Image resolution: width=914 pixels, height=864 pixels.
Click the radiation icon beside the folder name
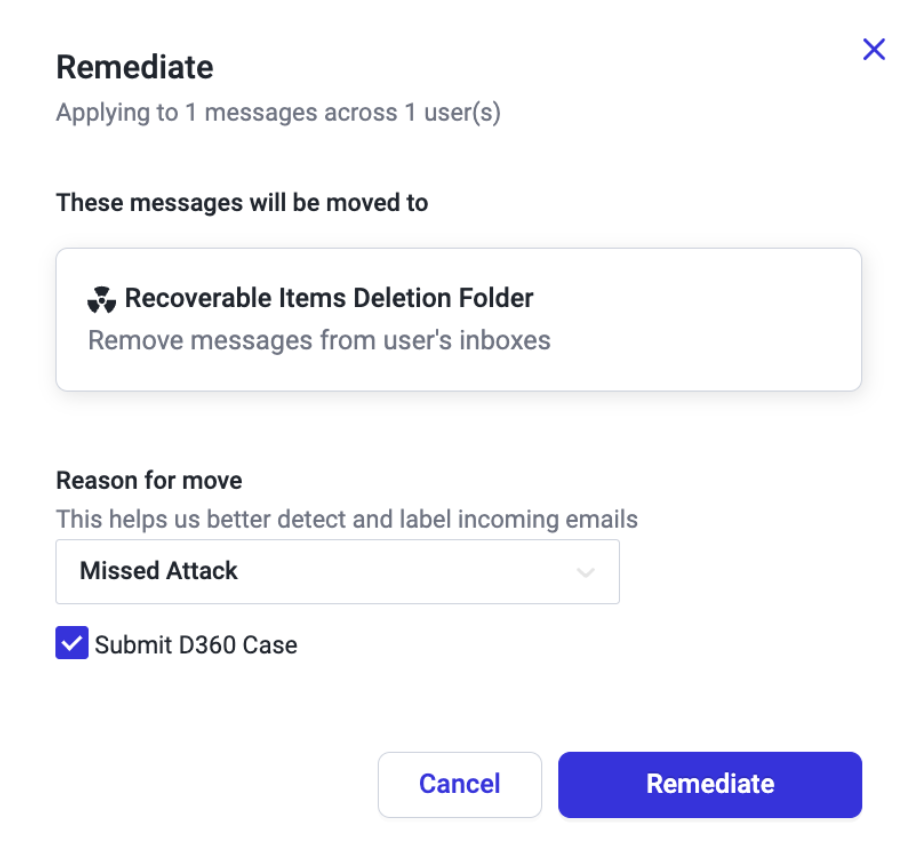(102, 299)
